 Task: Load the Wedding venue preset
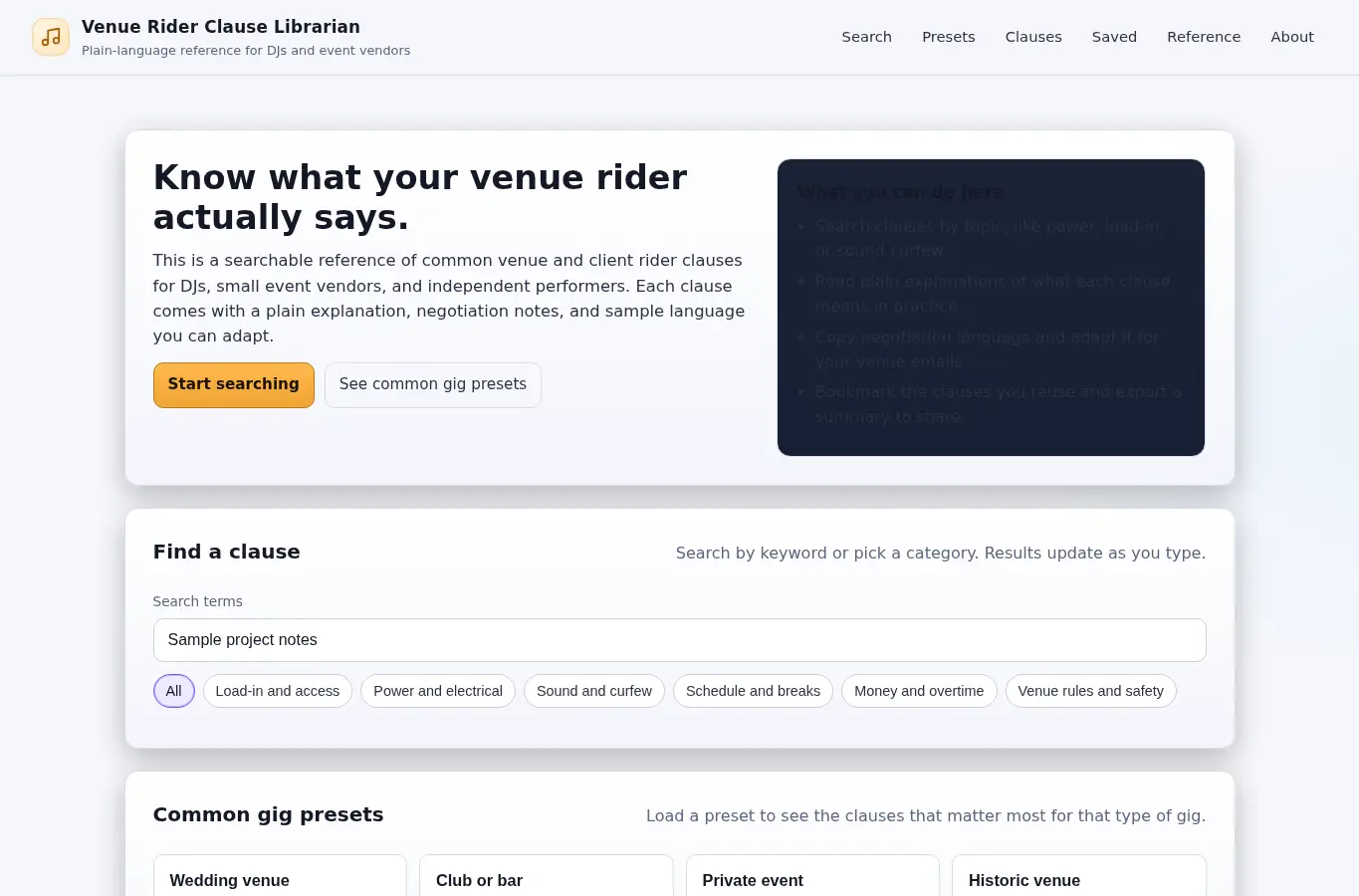pyautogui.click(x=280, y=876)
